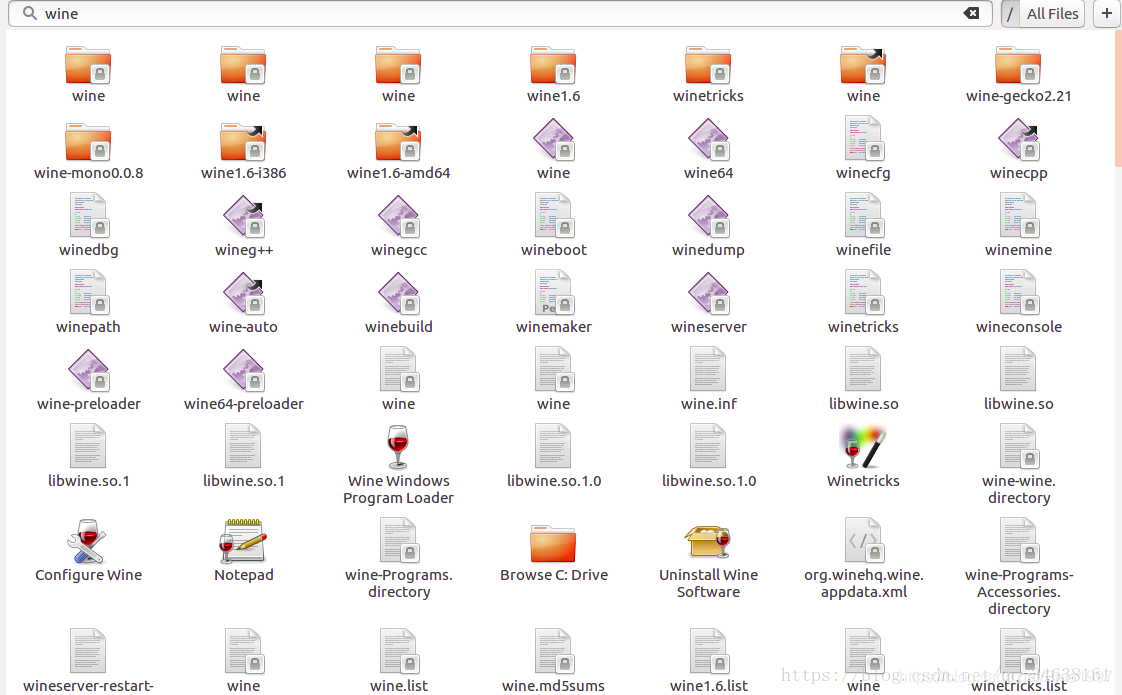
Task: Click the search field containing 'wine'
Action: 499,14
